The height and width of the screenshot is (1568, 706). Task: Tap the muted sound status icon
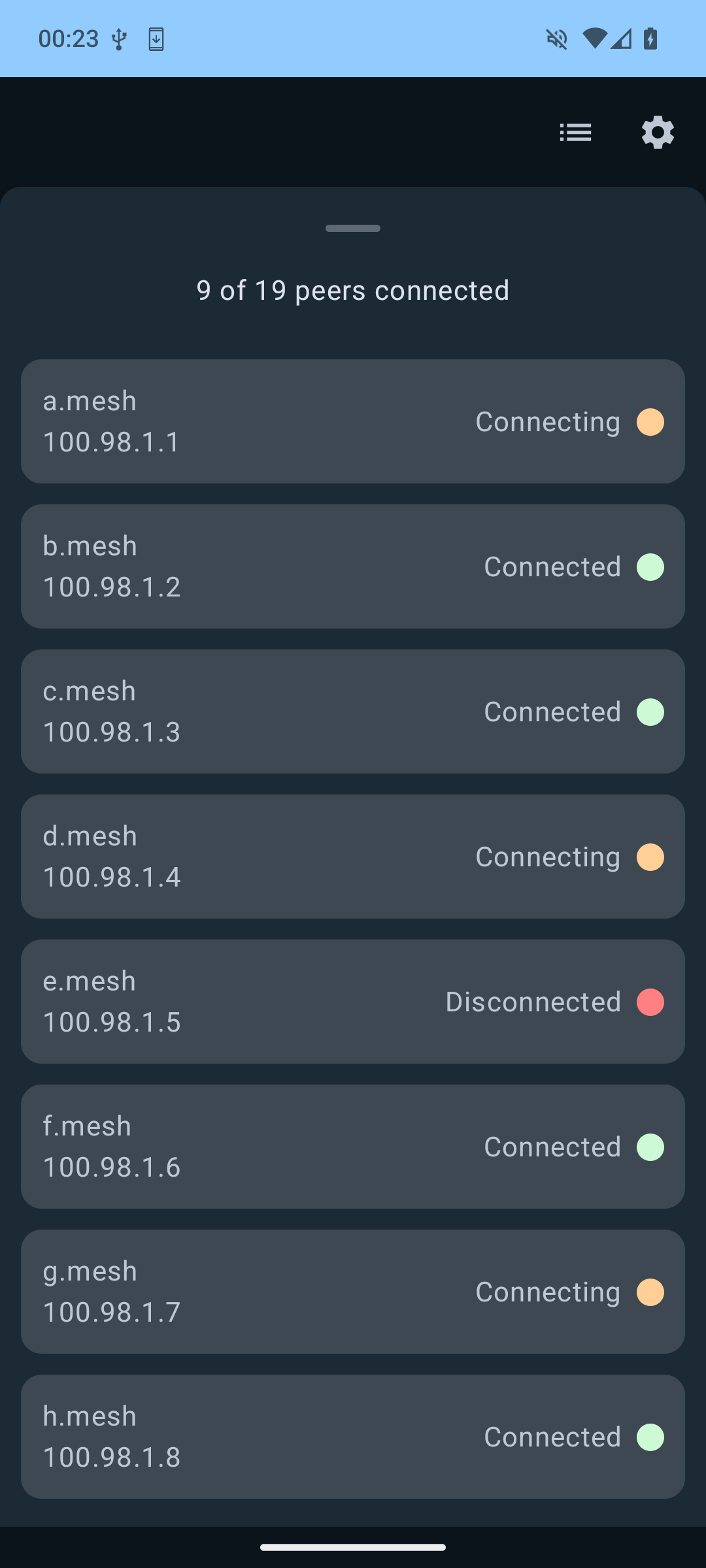(x=556, y=39)
